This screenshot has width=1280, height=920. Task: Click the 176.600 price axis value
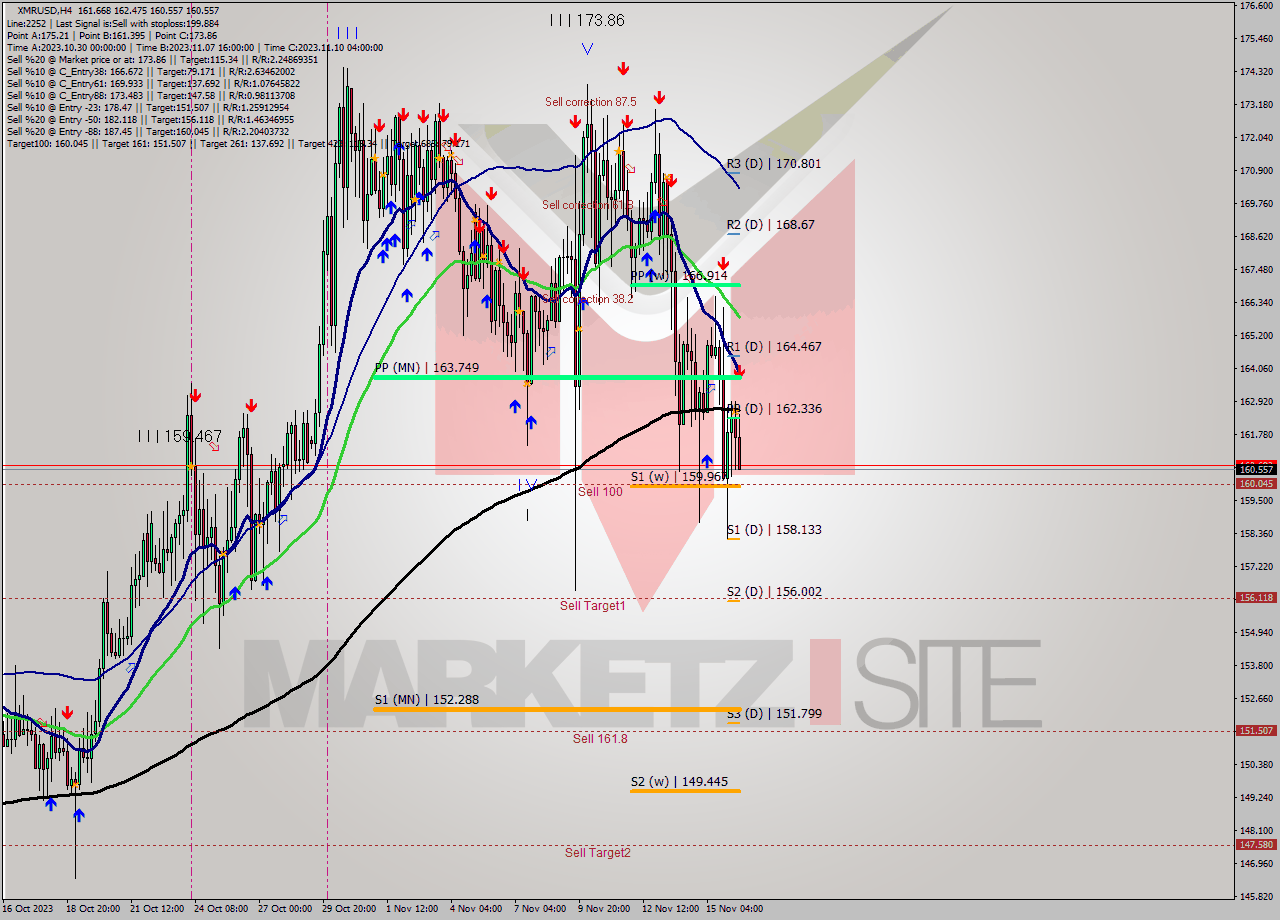coord(1256,6)
